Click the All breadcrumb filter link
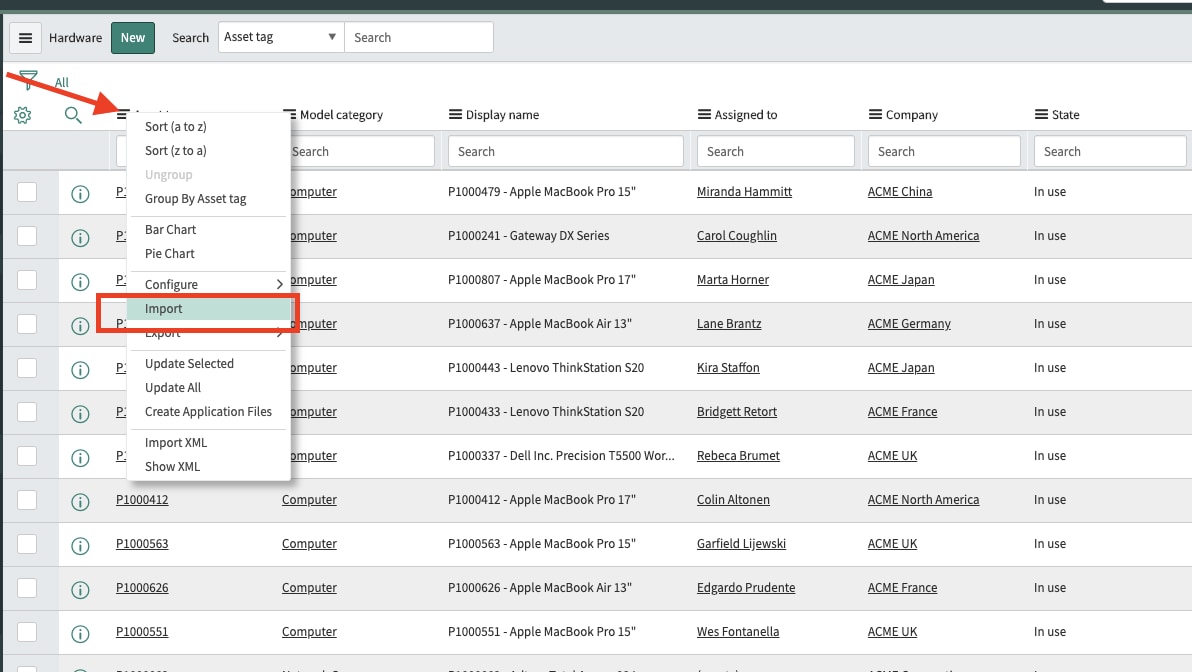The image size is (1192, 672). tap(62, 83)
